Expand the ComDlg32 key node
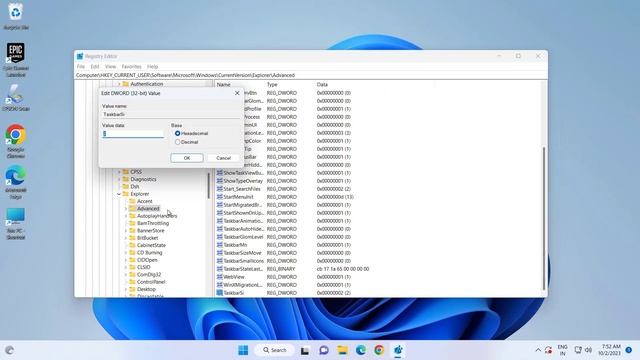640x360 pixels. coord(126,275)
